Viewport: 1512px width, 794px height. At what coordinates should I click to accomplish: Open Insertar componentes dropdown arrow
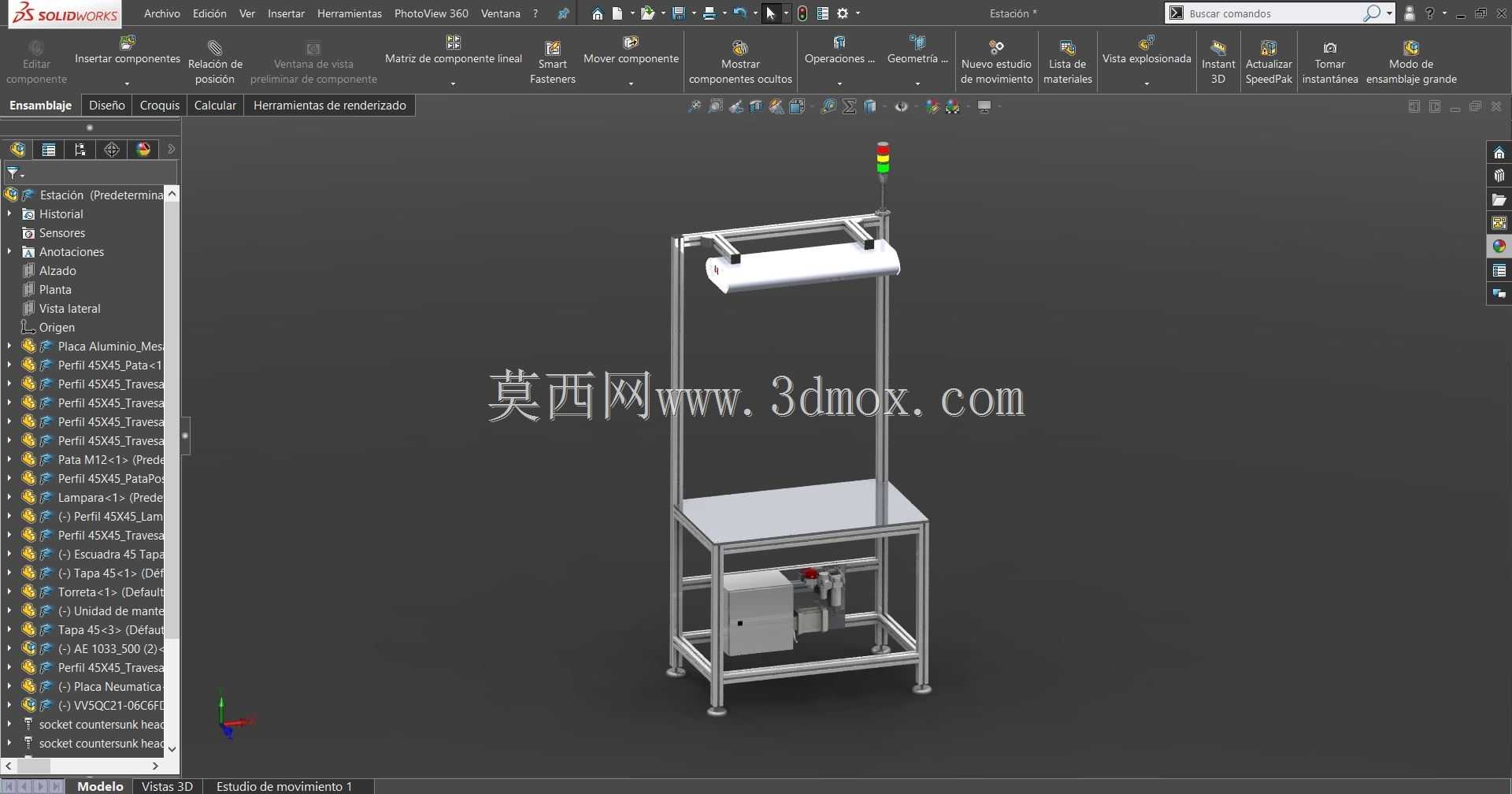[127, 83]
